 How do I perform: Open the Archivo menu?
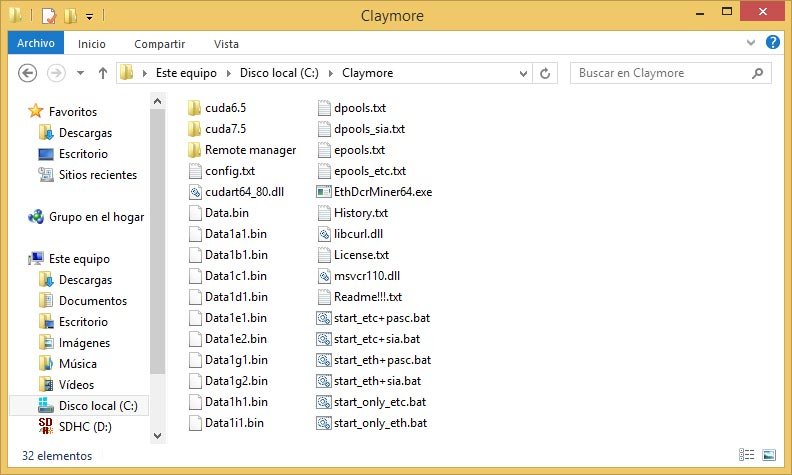[36, 43]
